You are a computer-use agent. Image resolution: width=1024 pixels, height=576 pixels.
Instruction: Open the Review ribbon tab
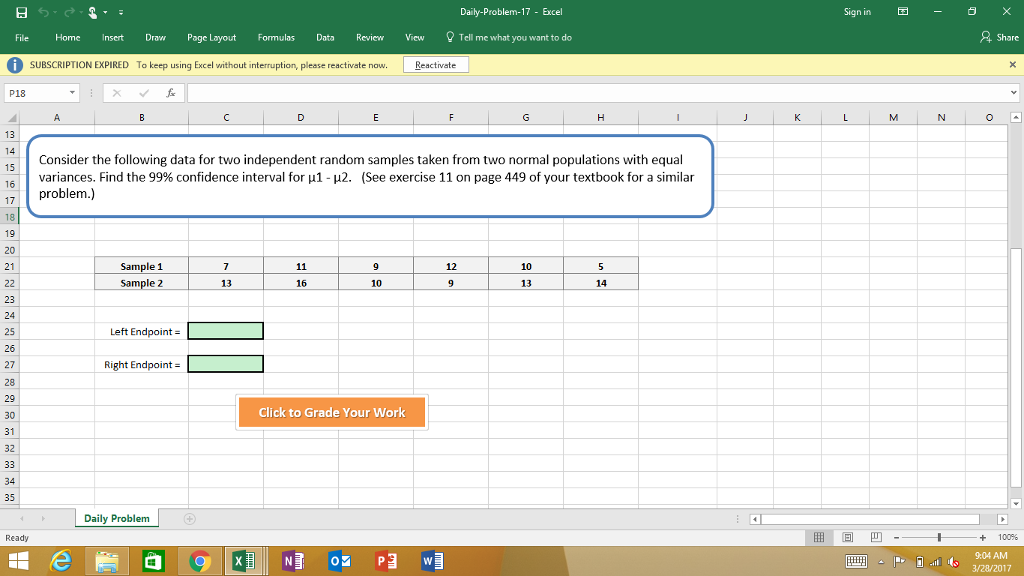369,37
